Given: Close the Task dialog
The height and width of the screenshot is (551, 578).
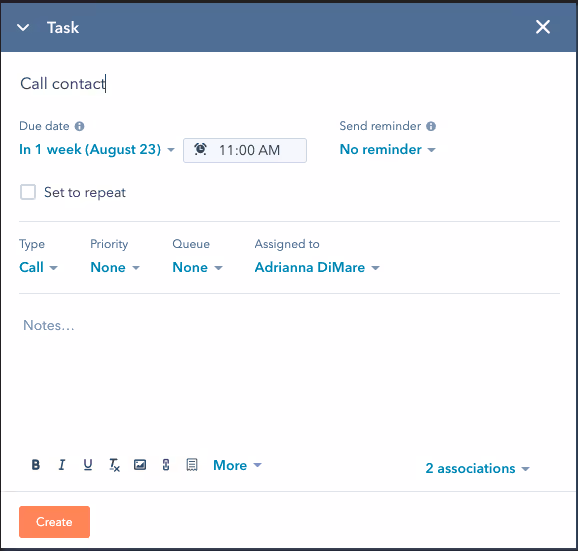Looking at the screenshot, I should click(x=543, y=27).
